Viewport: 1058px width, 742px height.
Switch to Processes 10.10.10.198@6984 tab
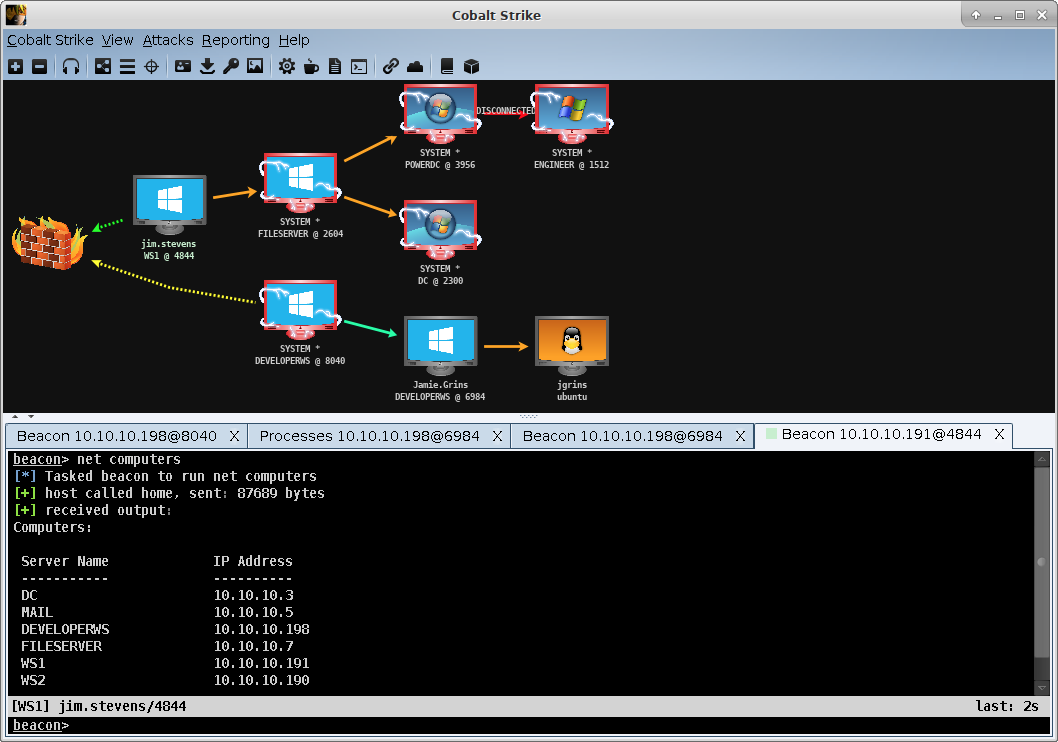[x=369, y=436]
